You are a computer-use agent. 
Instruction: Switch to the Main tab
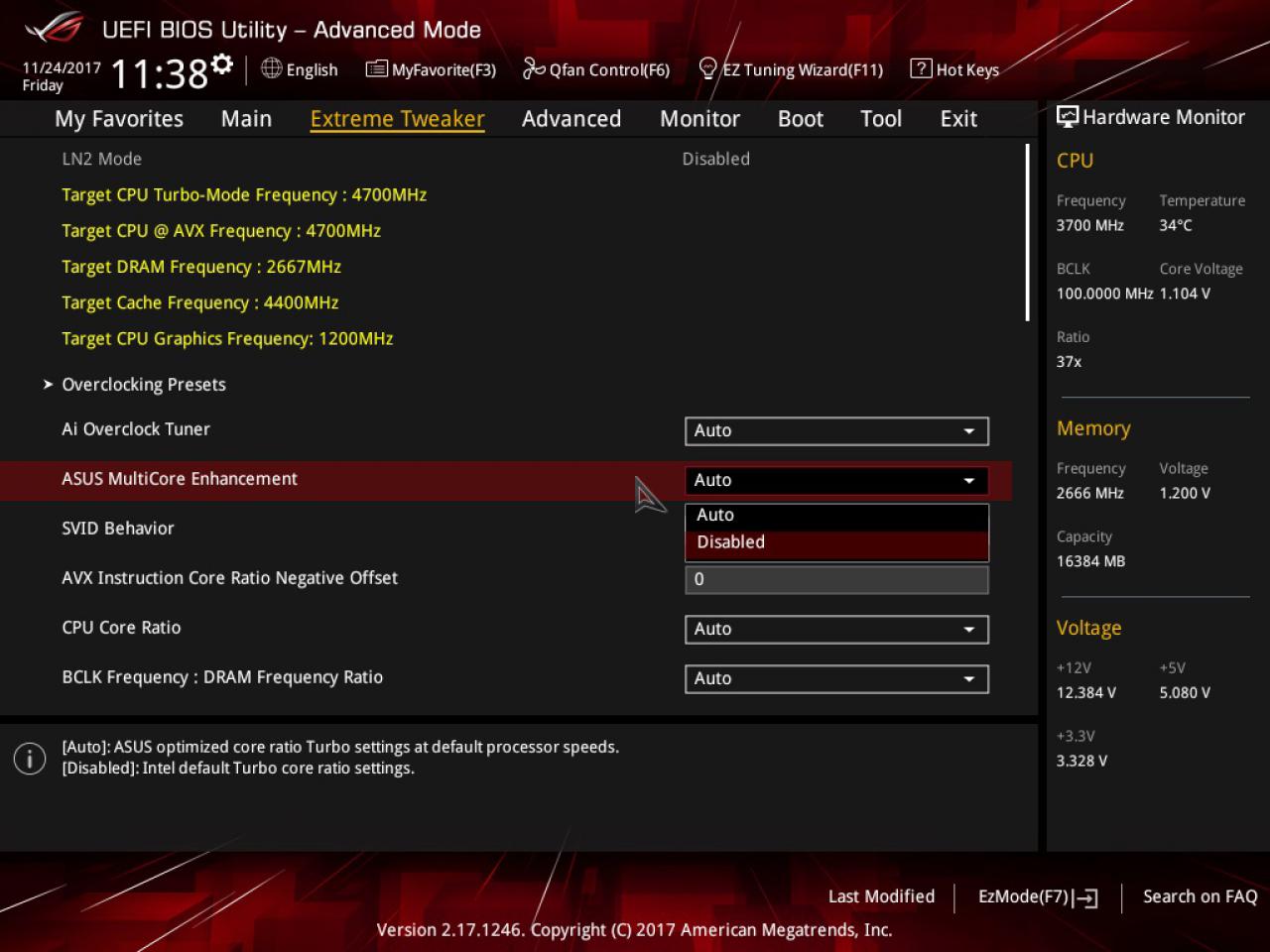coord(246,119)
